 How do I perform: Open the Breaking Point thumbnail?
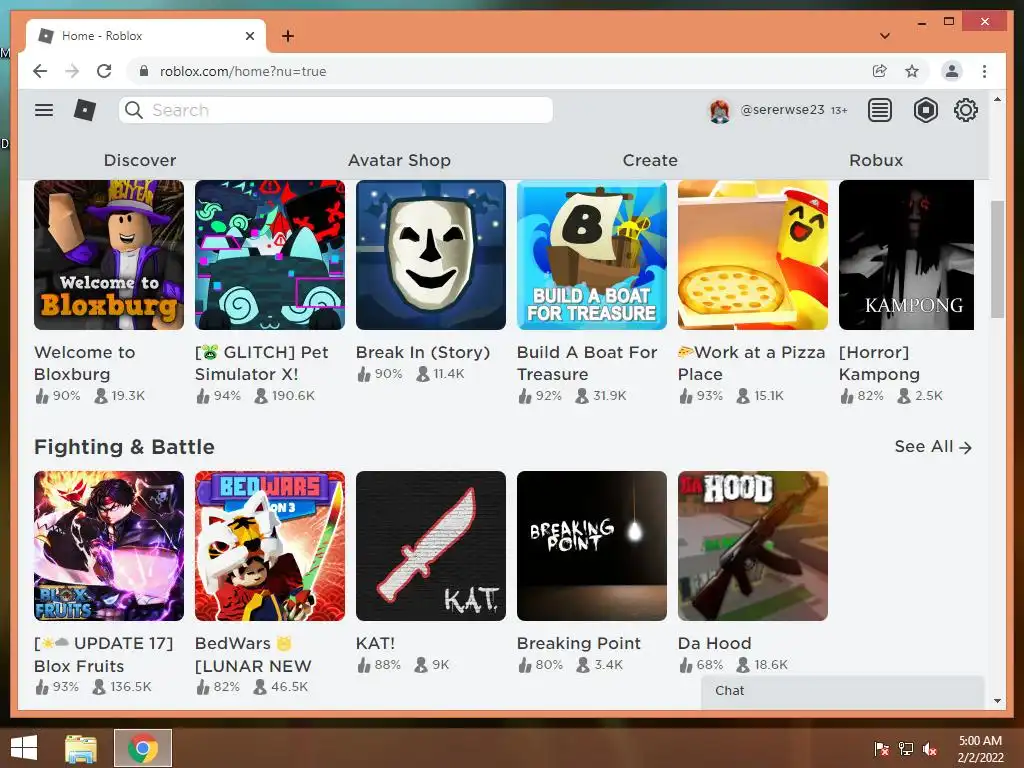coord(592,546)
